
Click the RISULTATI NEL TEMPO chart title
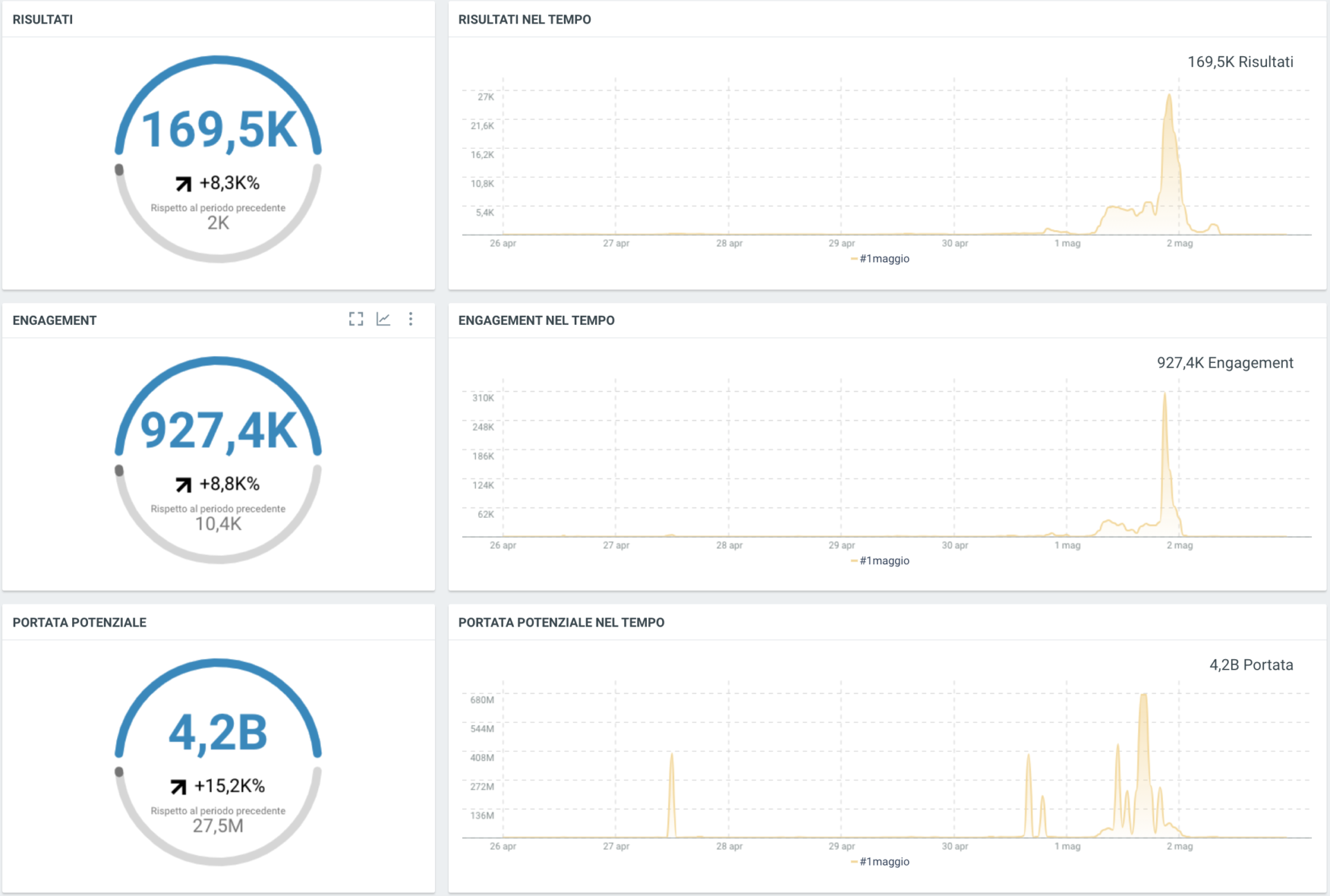pos(524,19)
